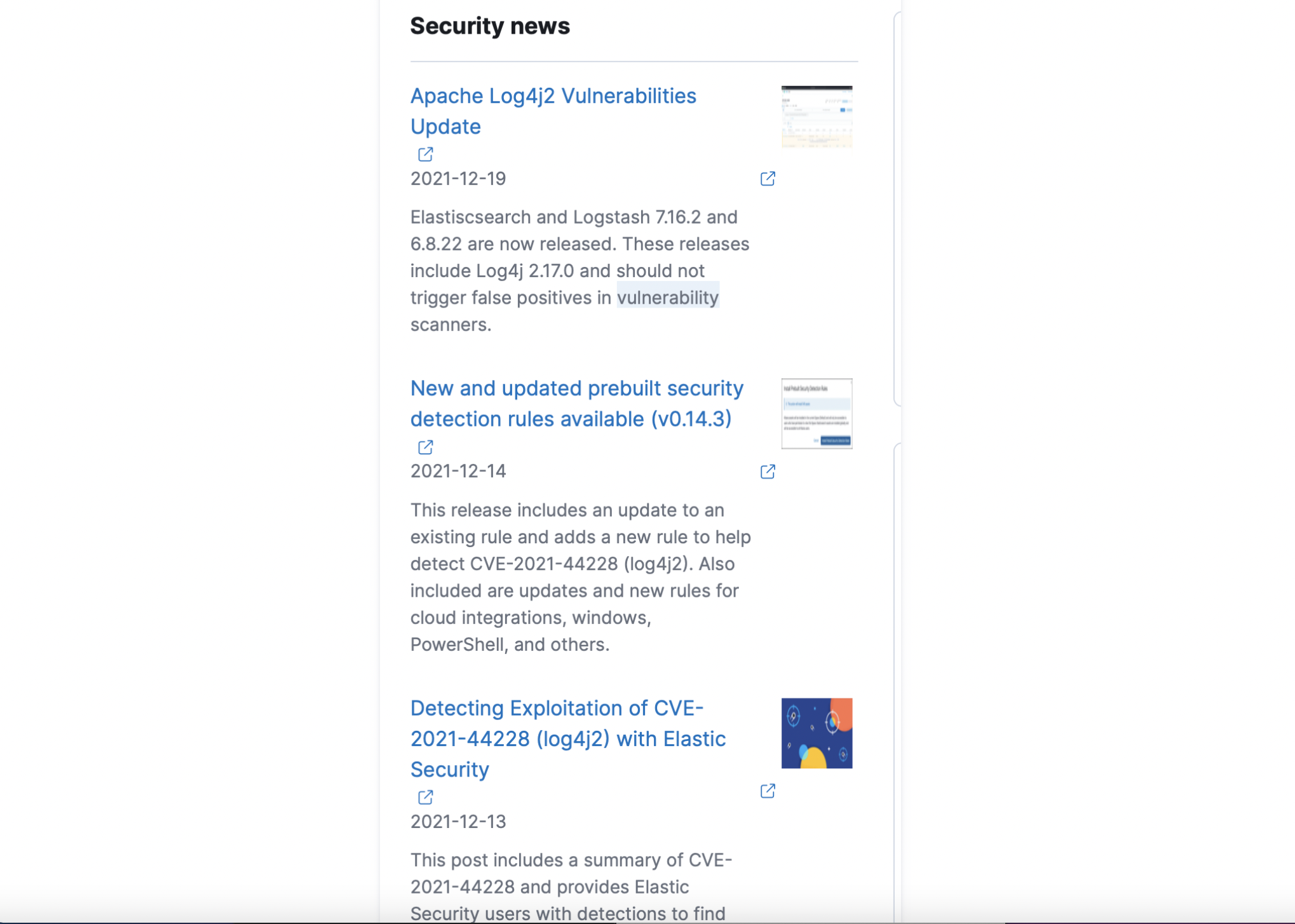Viewport: 1295px width, 924px height.
Task: Open the detection rules article thumbnail
Action: 817,414
